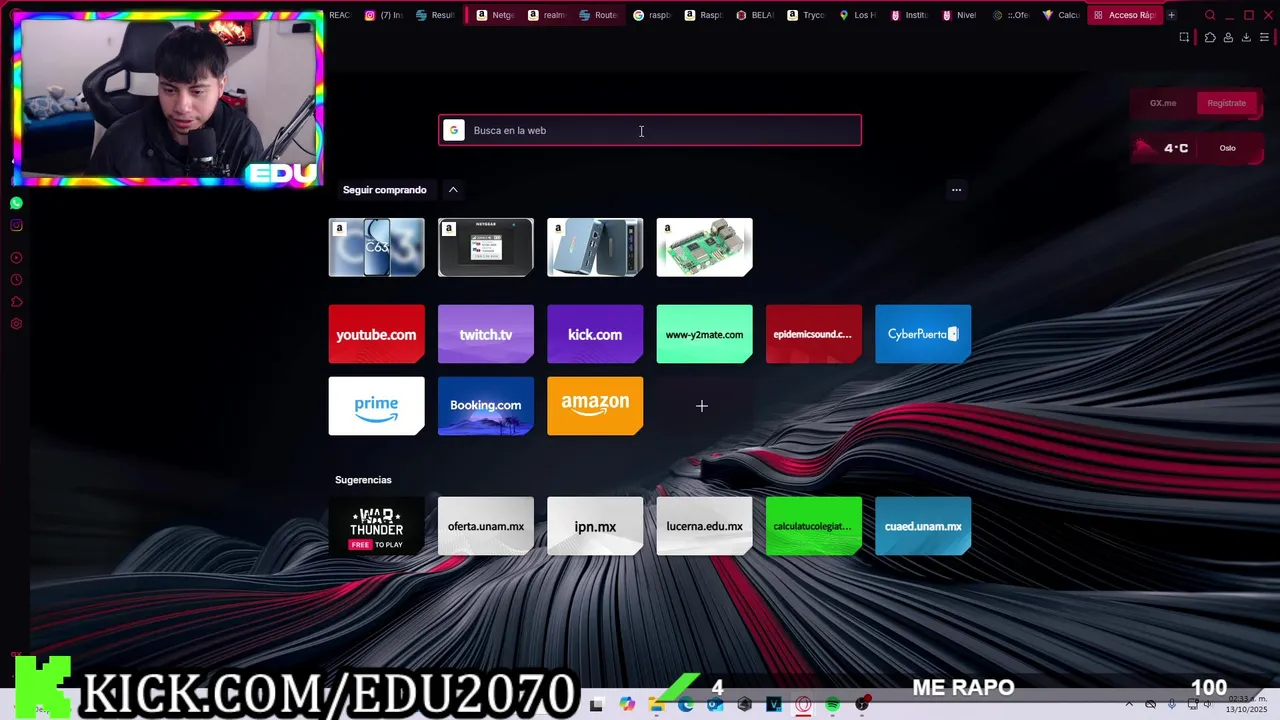Open the Easy Setup menu icon

point(1264,37)
